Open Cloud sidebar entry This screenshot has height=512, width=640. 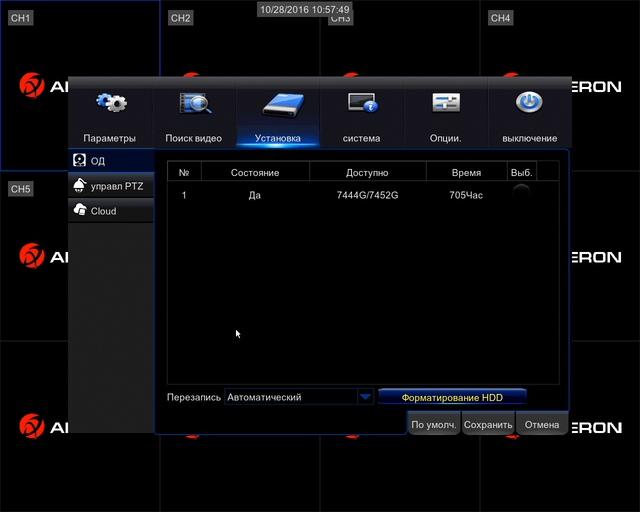tap(111, 211)
